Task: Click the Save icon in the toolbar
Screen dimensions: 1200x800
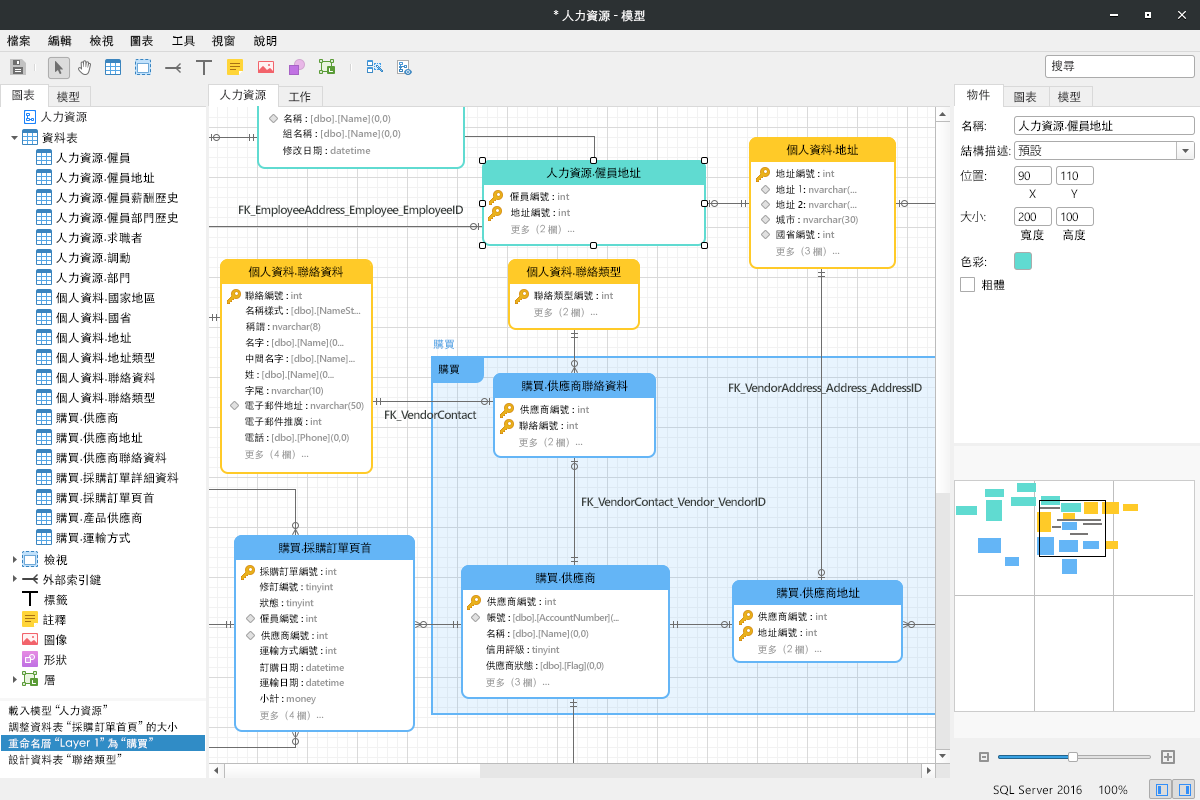Action: [17, 67]
